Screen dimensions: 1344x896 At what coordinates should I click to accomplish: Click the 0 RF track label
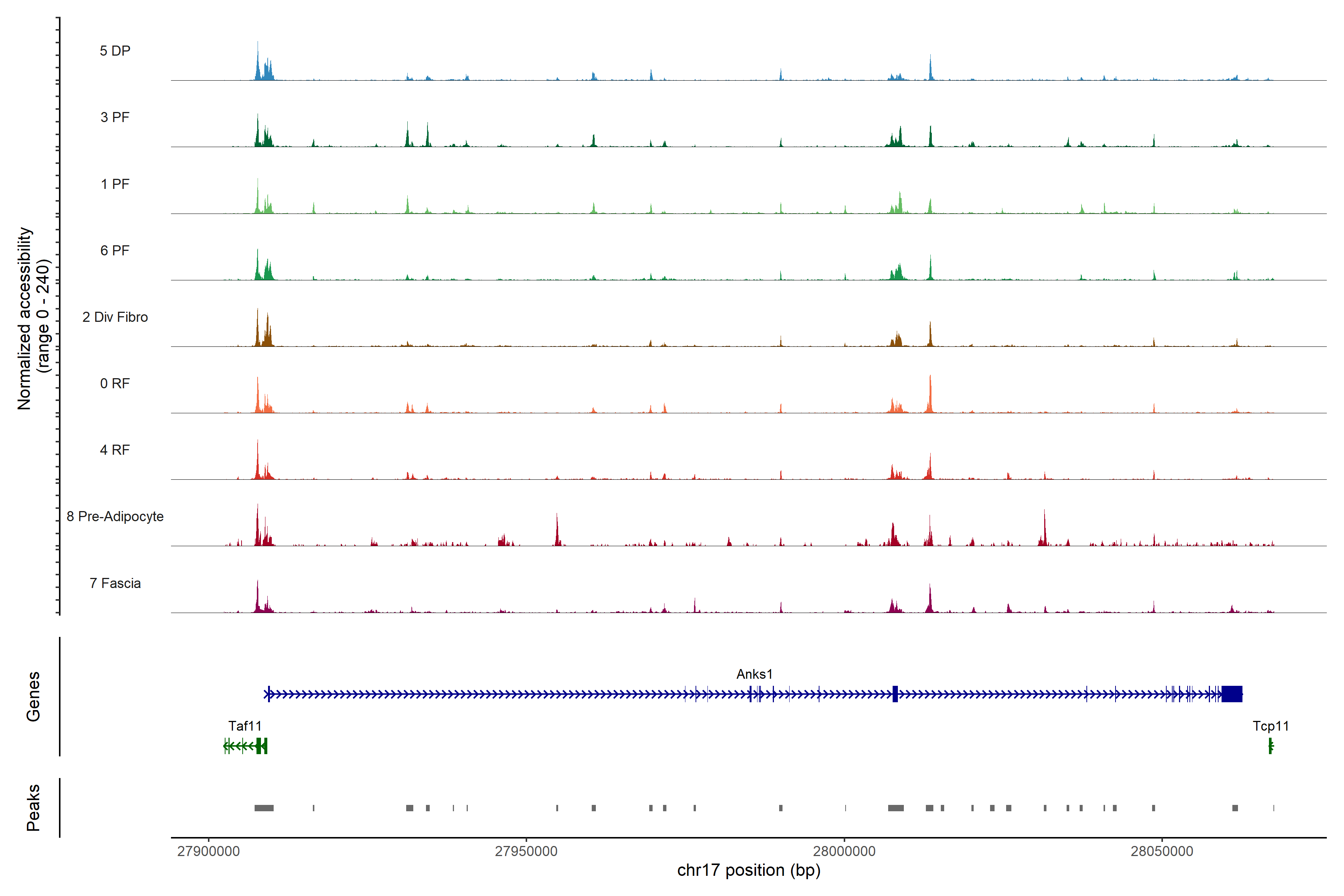click(115, 383)
